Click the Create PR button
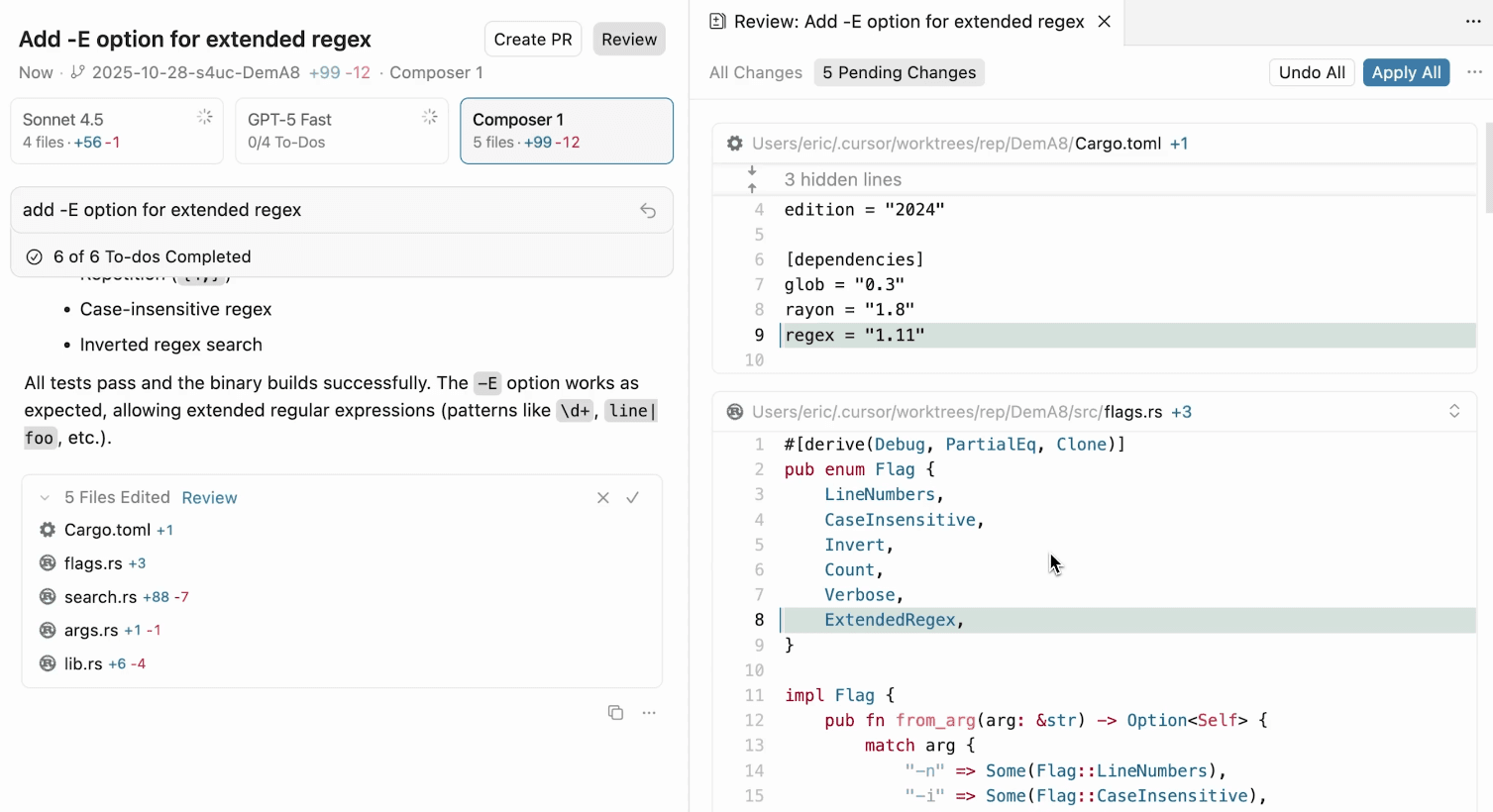This screenshot has height=812, width=1493. point(533,40)
